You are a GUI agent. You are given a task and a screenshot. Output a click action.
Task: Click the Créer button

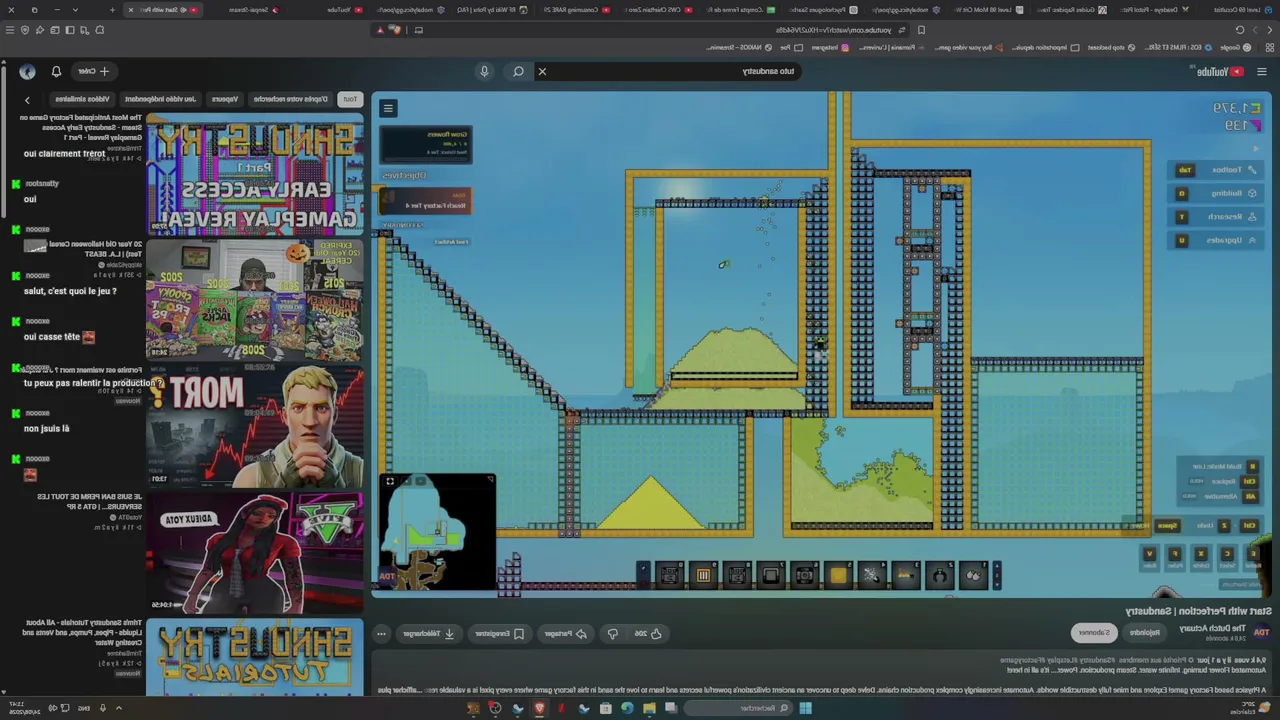(96, 71)
